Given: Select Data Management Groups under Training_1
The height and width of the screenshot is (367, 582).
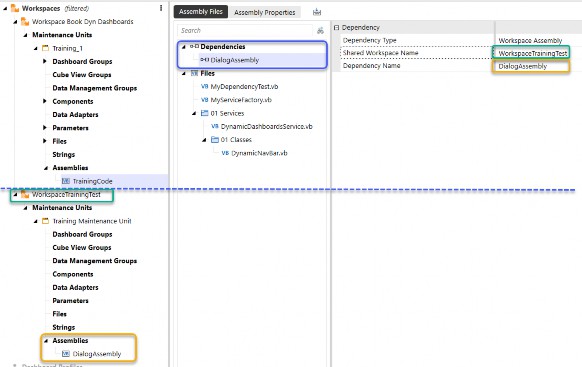Looking at the screenshot, I should [x=95, y=88].
